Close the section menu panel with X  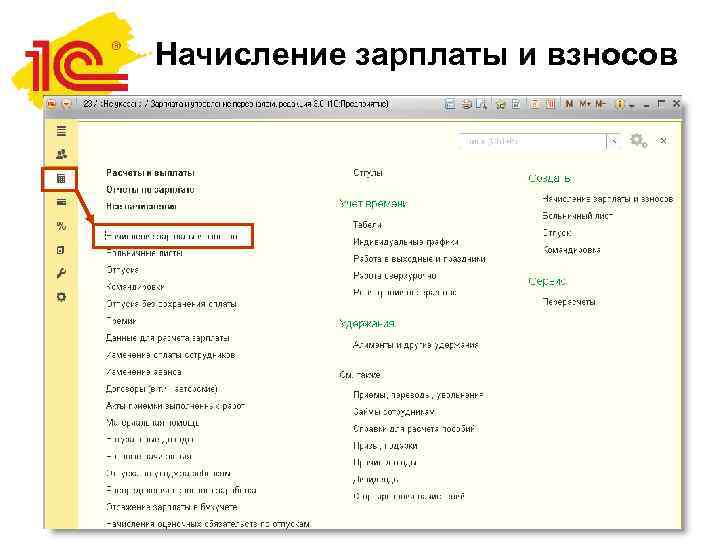pyautogui.click(x=663, y=141)
